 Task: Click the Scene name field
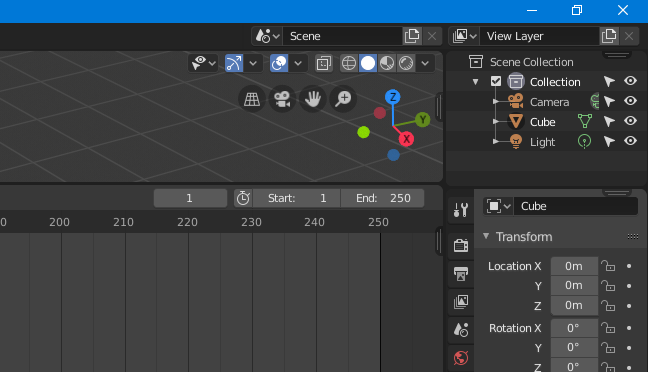pos(342,36)
